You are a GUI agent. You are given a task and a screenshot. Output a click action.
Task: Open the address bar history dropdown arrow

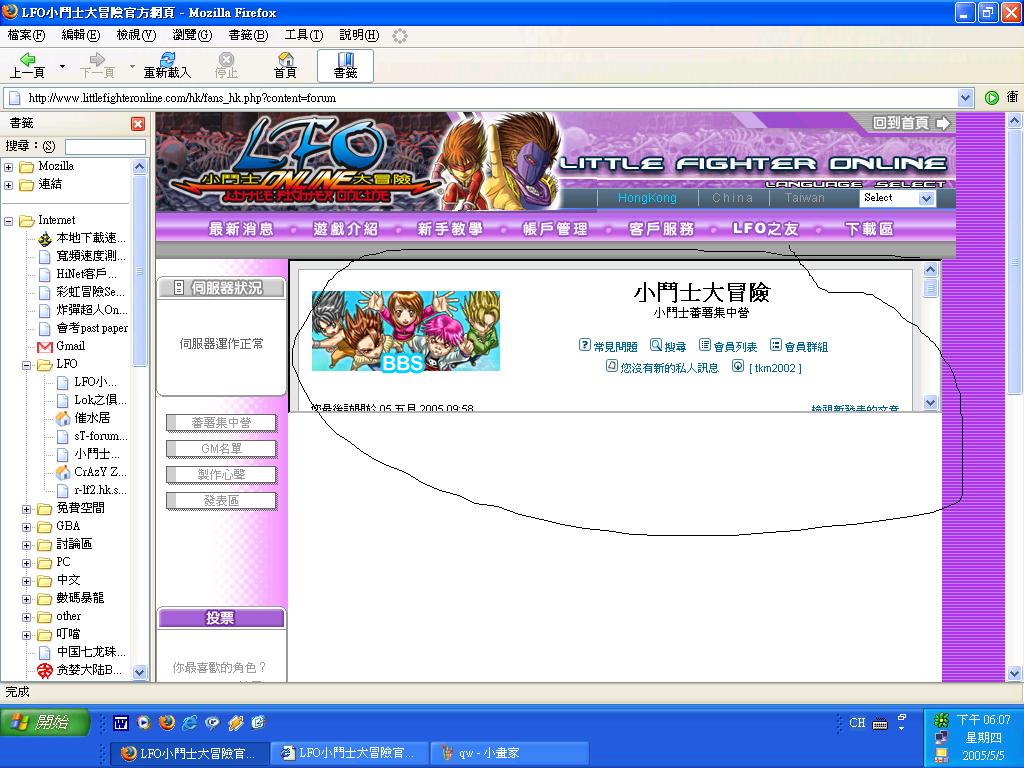[965, 98]
